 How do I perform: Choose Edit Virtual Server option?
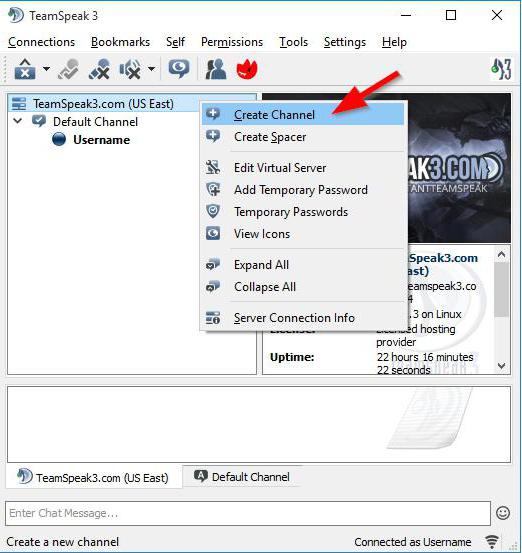303,168
